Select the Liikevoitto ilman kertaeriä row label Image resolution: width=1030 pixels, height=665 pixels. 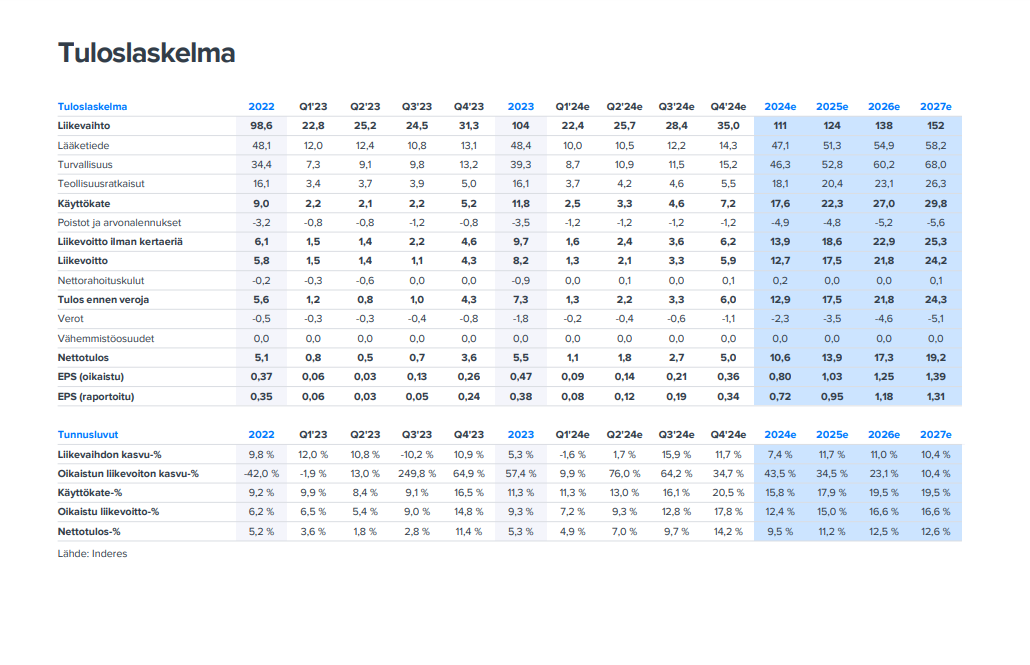(x=120, y=242)
